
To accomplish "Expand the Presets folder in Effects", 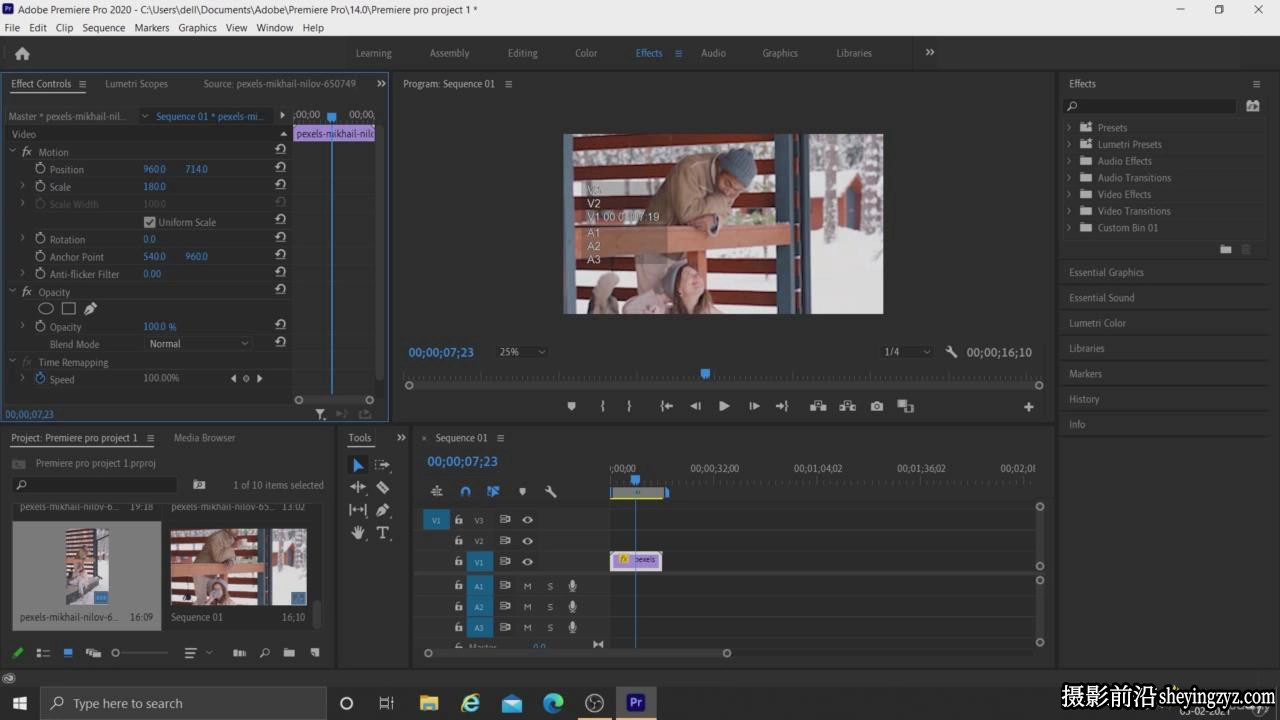I will click(x=1068, y=128).
